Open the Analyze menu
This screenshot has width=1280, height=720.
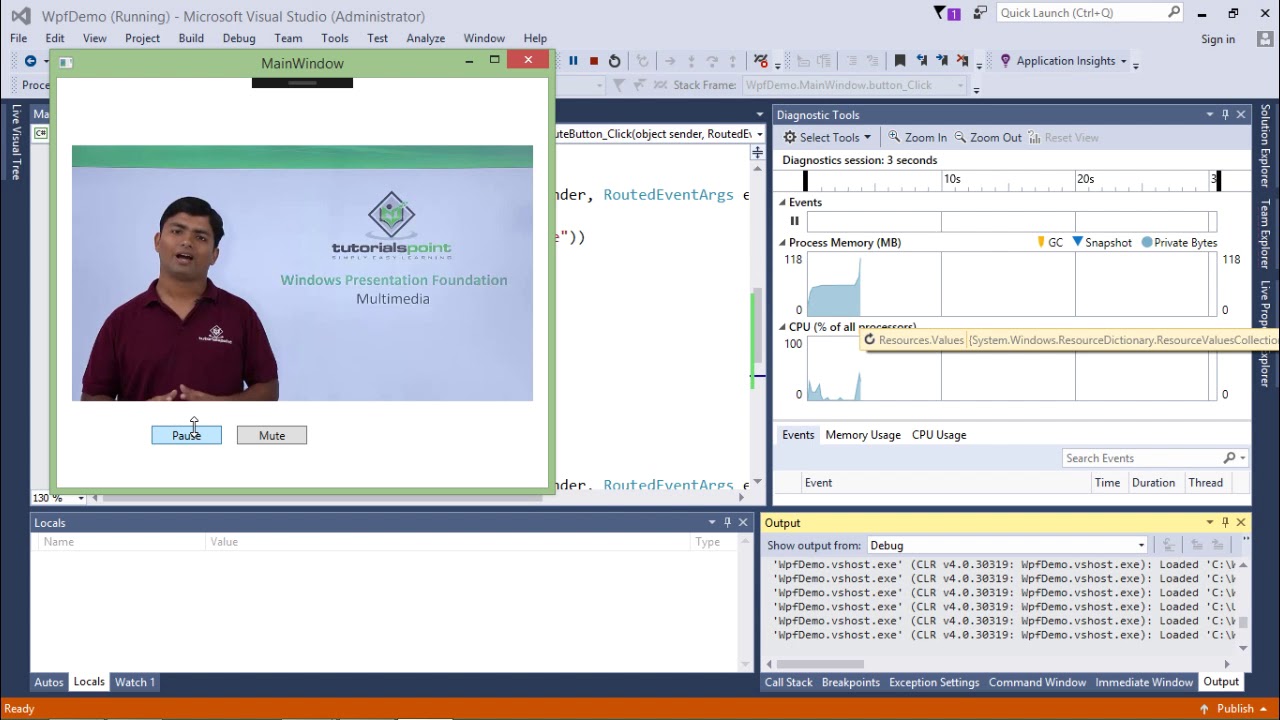(425, 38)
